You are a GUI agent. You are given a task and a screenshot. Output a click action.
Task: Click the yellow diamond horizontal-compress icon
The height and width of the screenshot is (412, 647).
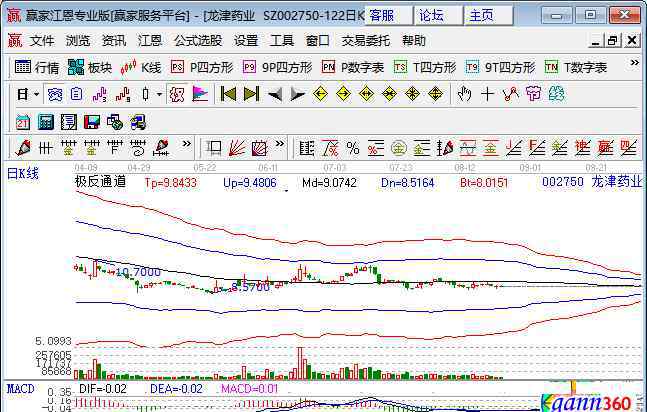(x=389, y=95)
